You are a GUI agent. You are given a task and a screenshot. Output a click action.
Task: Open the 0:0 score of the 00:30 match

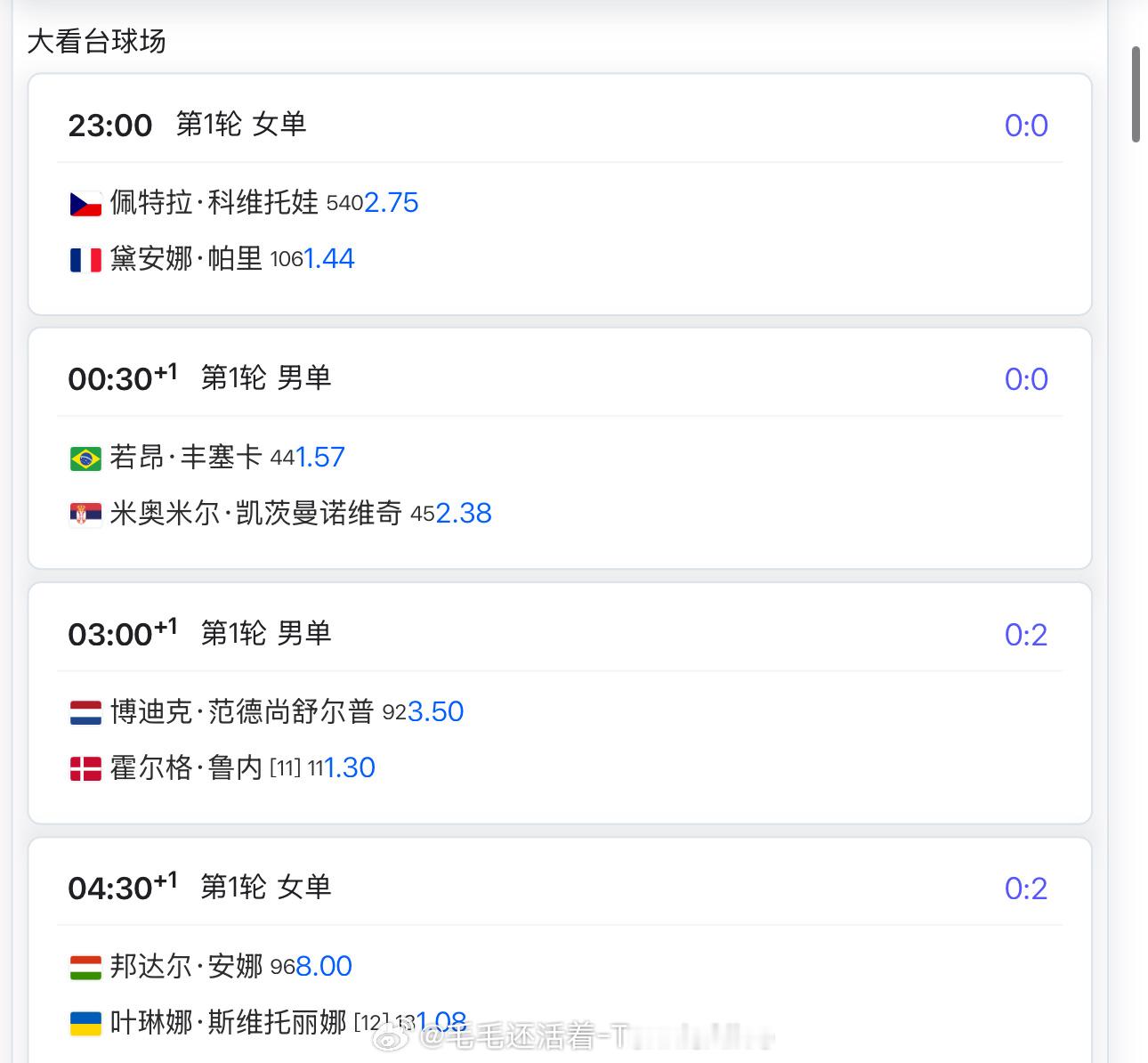point(1026,379)
